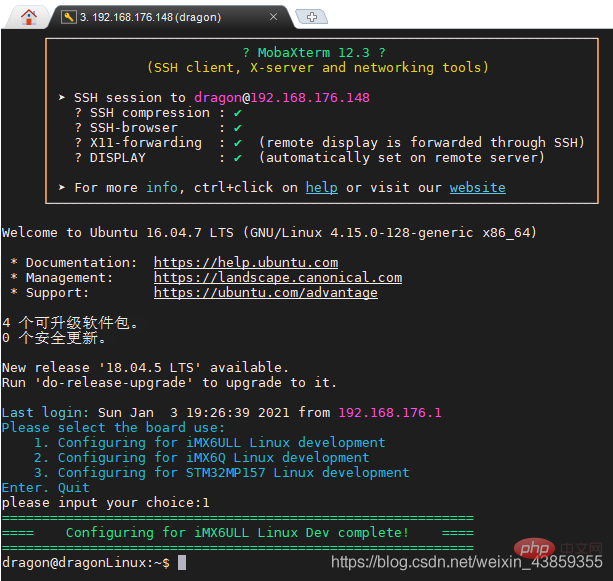Screen dimensions: 613x581
Task: Click the DISPLAY green checkmark
Action: (237, 158)
